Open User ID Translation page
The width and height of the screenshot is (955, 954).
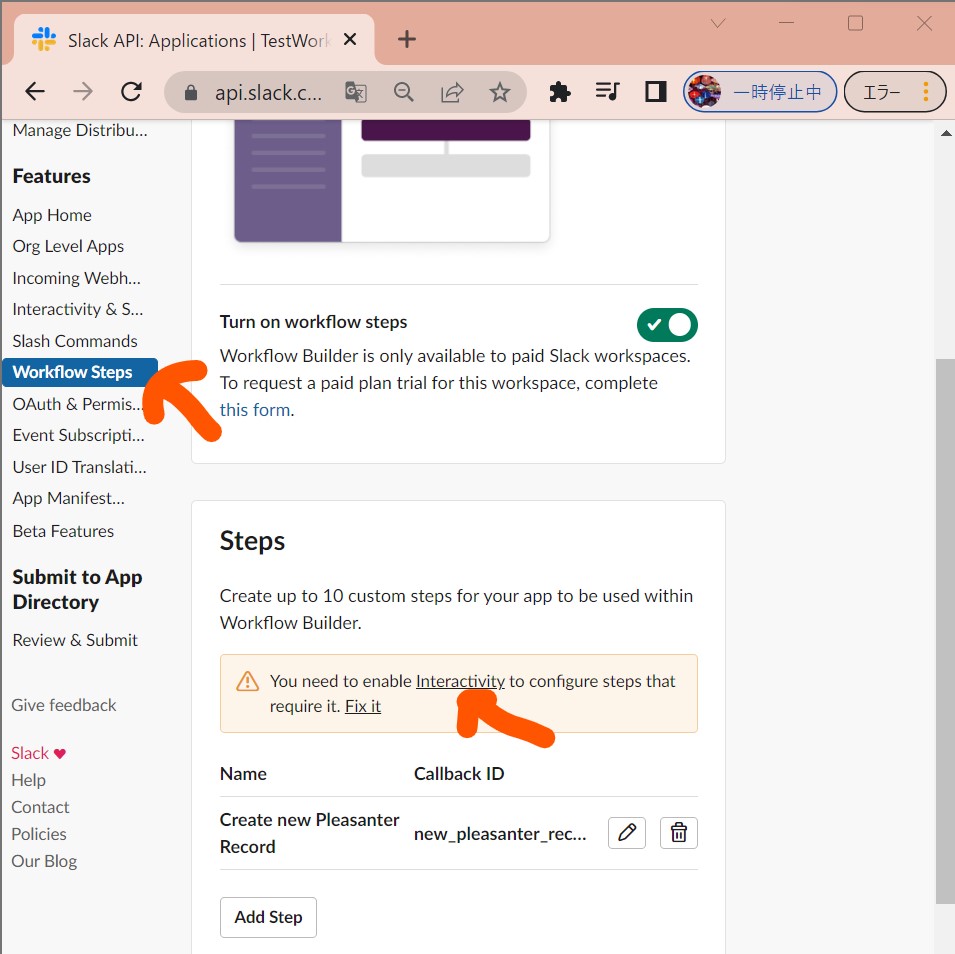(80, 467)
